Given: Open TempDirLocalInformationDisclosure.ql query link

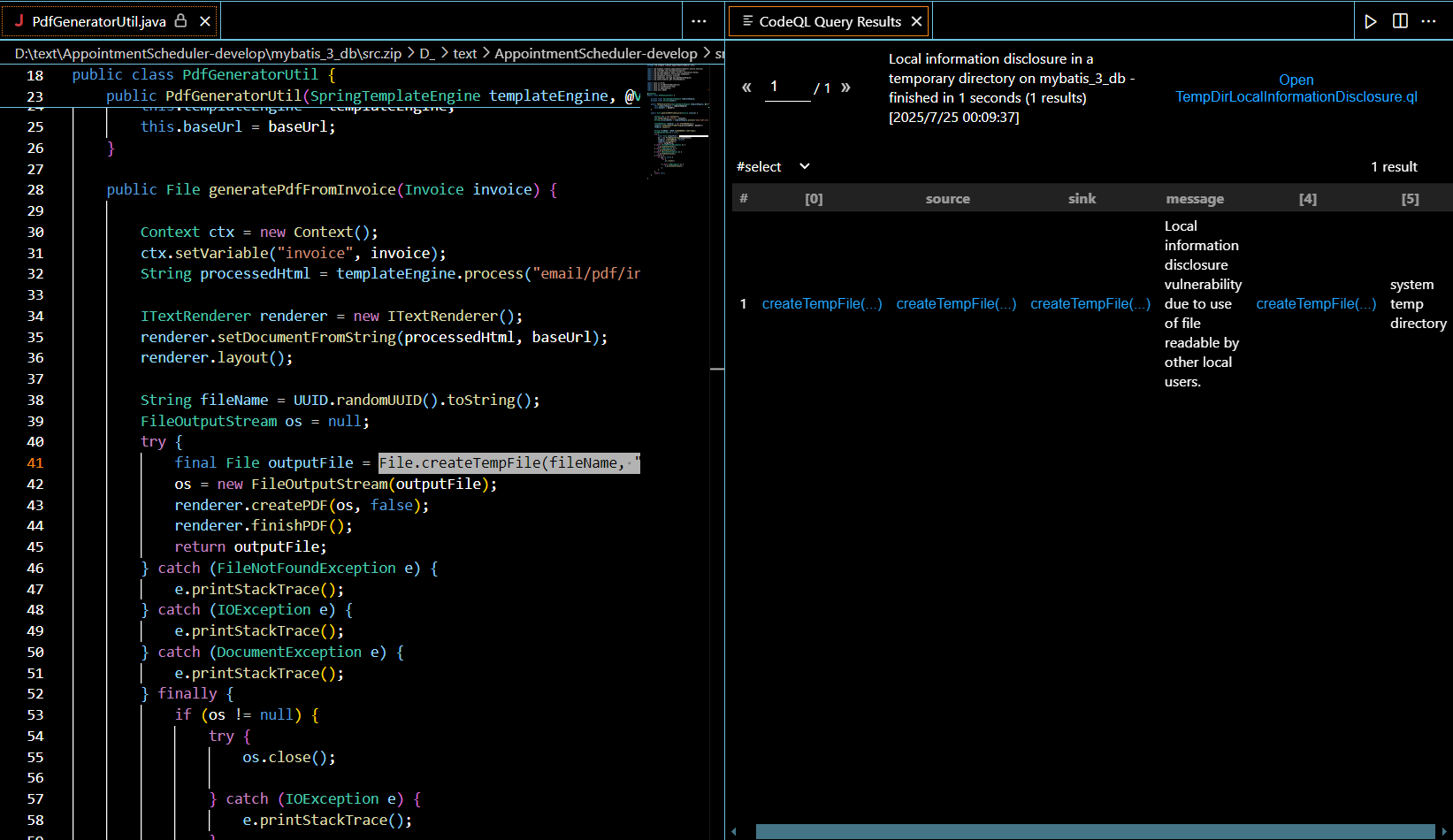Looking at the screenshot, I should (x=1296, y=88).
